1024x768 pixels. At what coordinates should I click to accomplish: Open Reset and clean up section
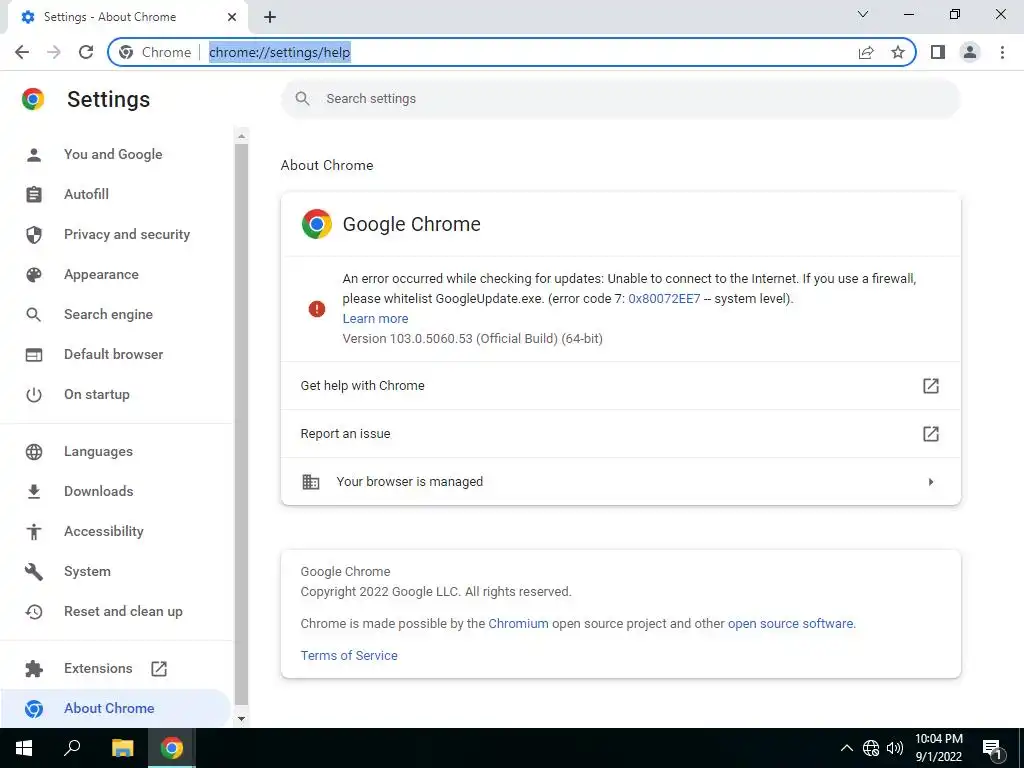(x=123, y=611)
